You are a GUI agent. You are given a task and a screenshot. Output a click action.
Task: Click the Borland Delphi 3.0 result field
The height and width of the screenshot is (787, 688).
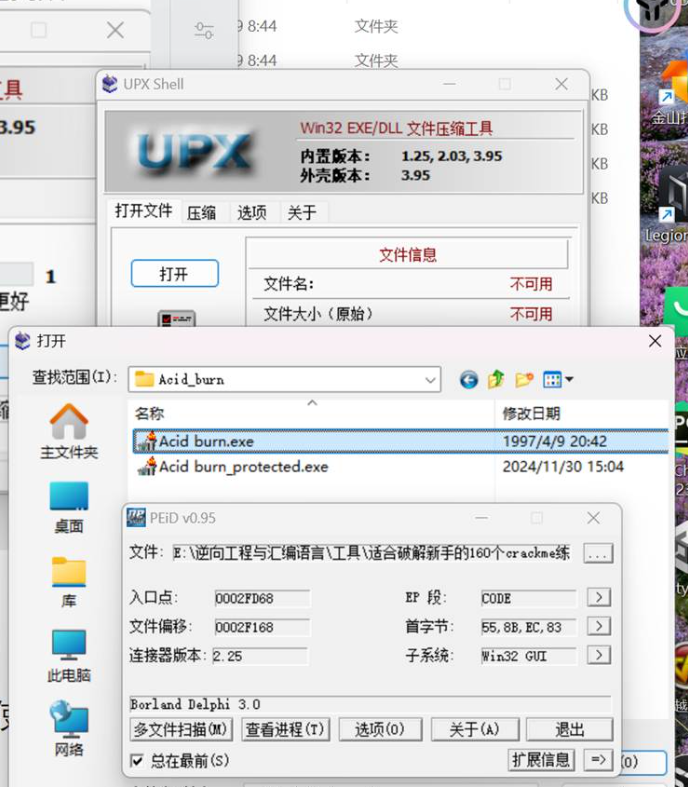pyautogui.click(x=370, y=704)
